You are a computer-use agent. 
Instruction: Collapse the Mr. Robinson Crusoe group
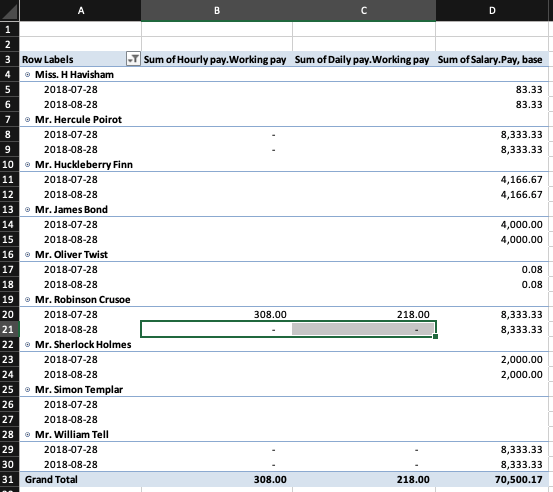tap(28, 299)
